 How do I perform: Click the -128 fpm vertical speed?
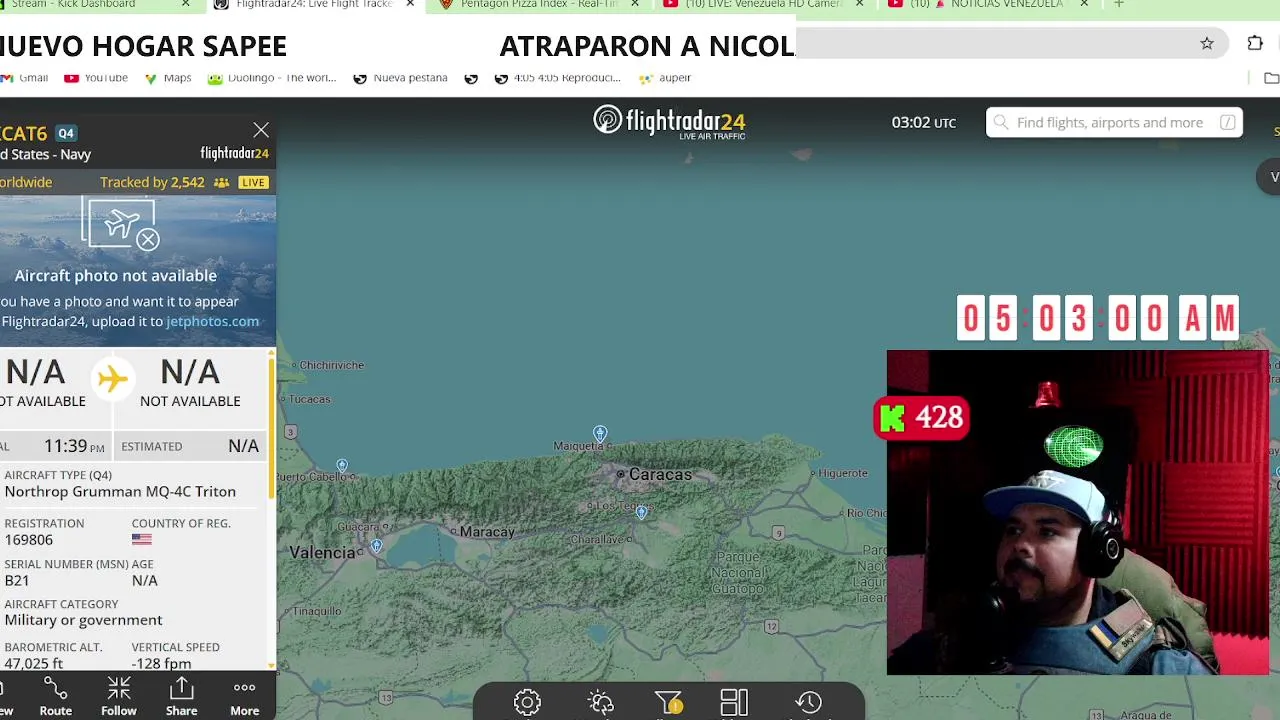(x=161, y=664)
